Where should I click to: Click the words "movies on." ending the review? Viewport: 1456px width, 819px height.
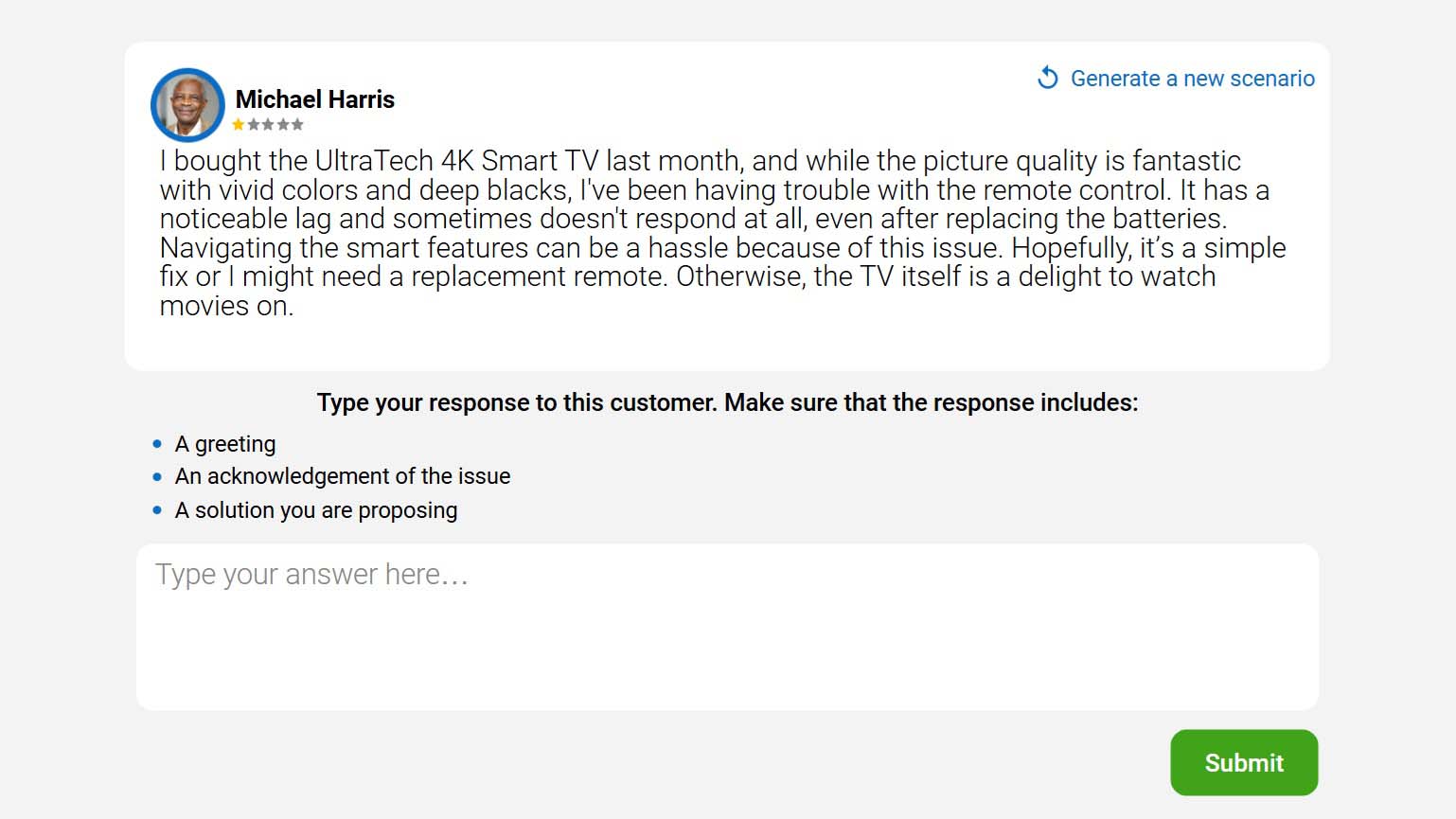(226, 306)
